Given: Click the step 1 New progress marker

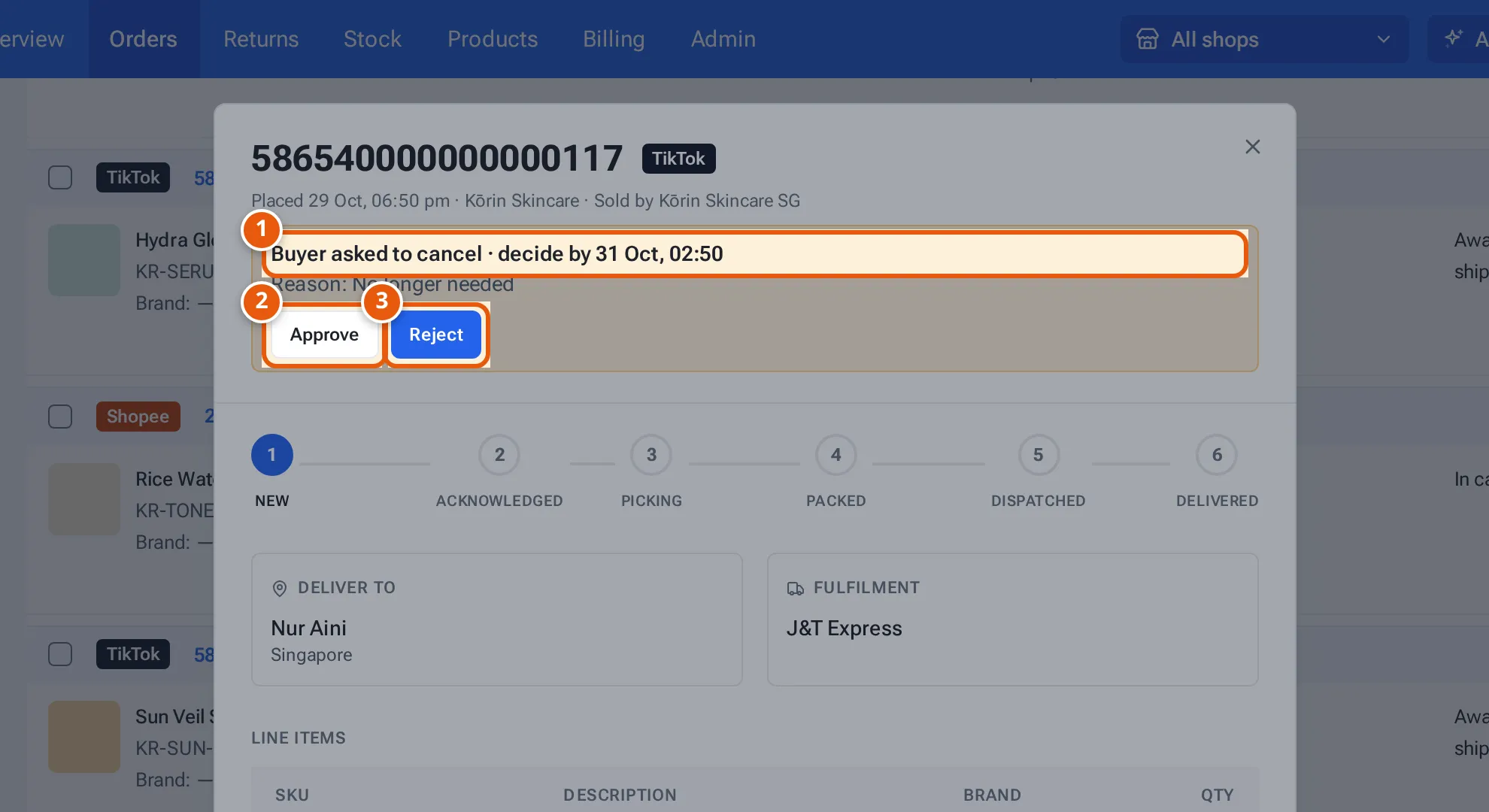Looking at the screenshot, I should click(x=272, y=455).
